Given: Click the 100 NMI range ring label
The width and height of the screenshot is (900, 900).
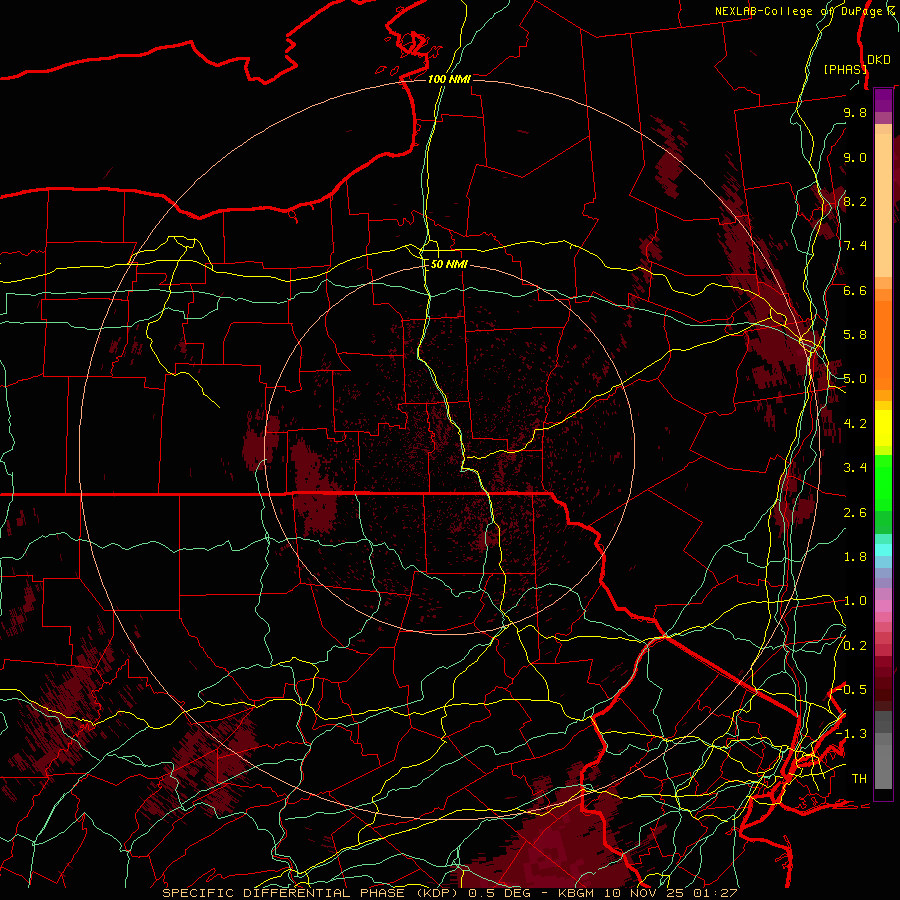Looking at the screenshot, I should (x=449, y=79).
